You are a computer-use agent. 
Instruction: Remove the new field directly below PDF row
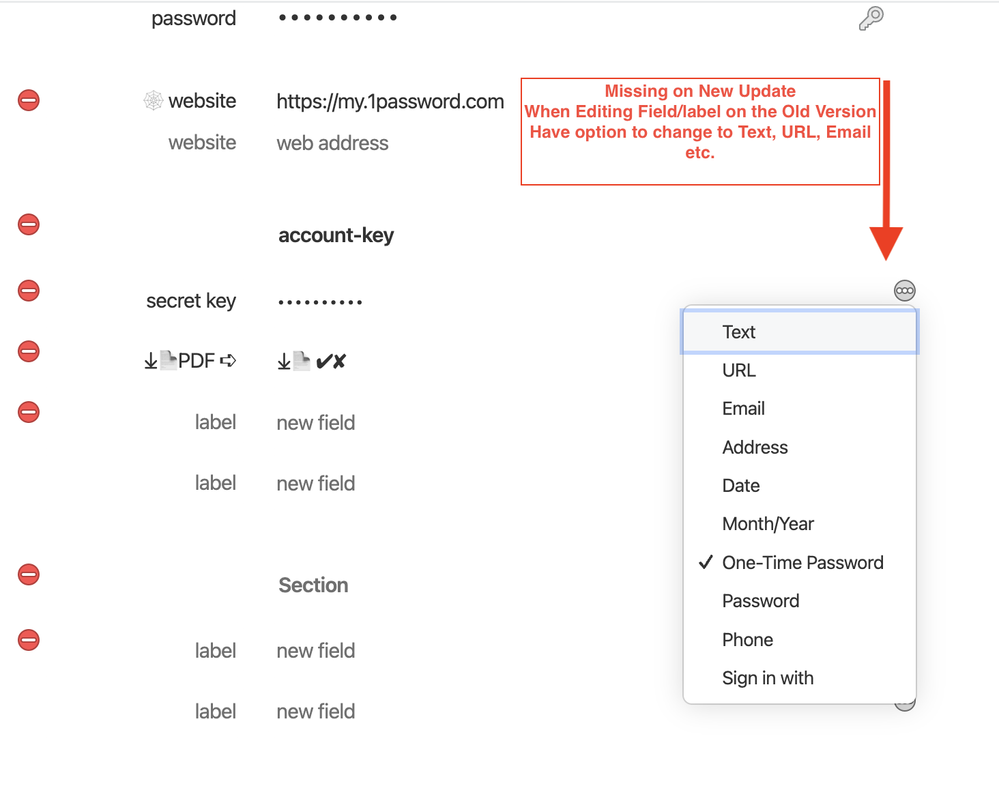click(29, 412)
